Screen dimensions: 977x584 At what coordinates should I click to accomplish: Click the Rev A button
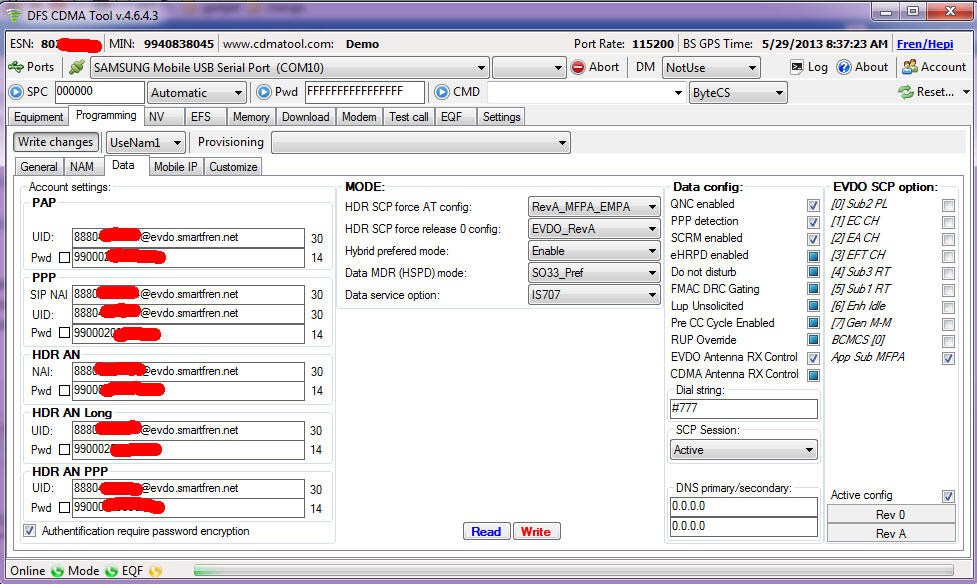[890, 534]
